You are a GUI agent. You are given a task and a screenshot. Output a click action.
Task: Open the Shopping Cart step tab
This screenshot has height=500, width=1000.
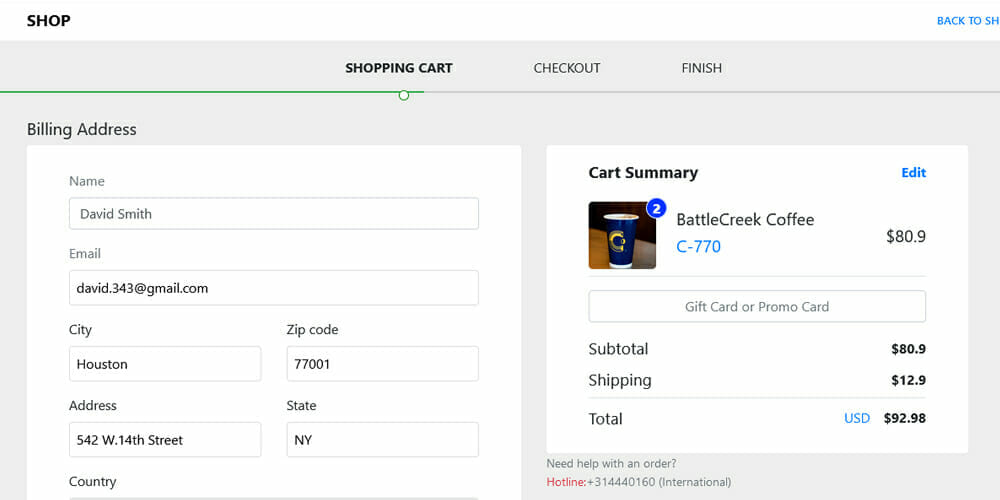[x=399, y=68]
